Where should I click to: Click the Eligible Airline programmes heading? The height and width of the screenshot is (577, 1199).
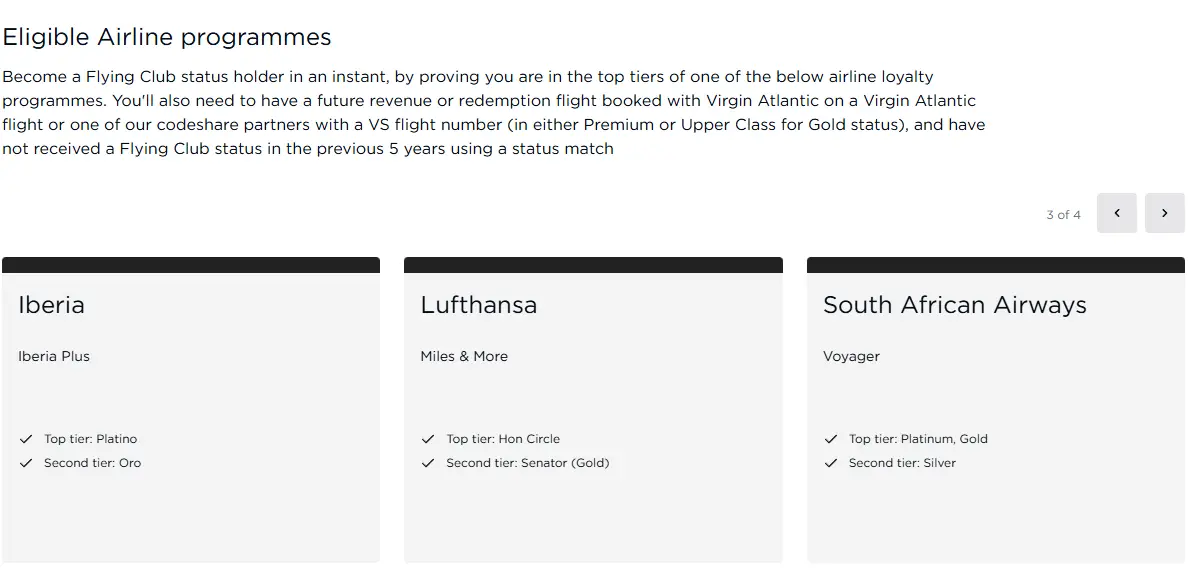167,38
